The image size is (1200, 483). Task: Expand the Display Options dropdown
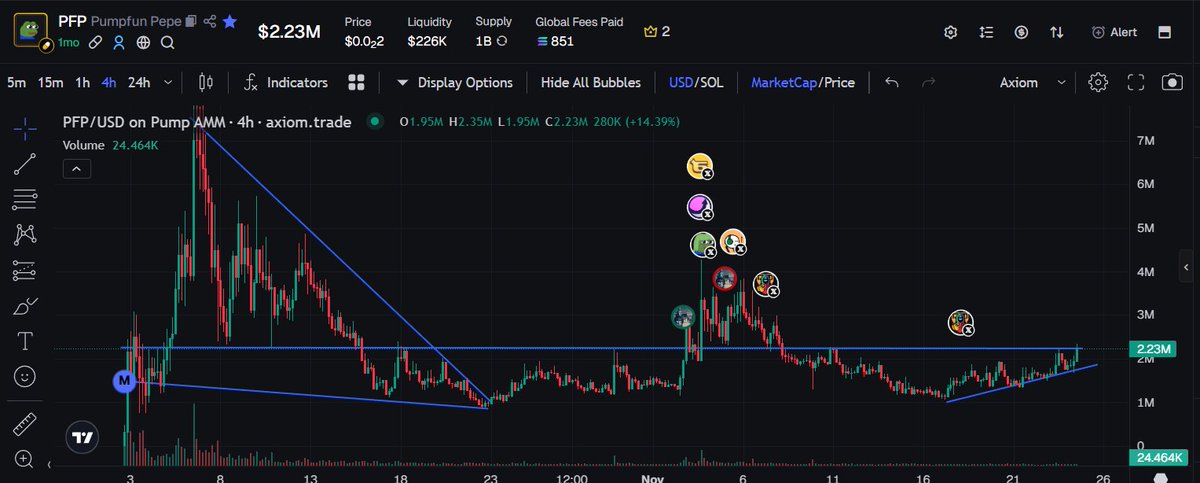454,82
